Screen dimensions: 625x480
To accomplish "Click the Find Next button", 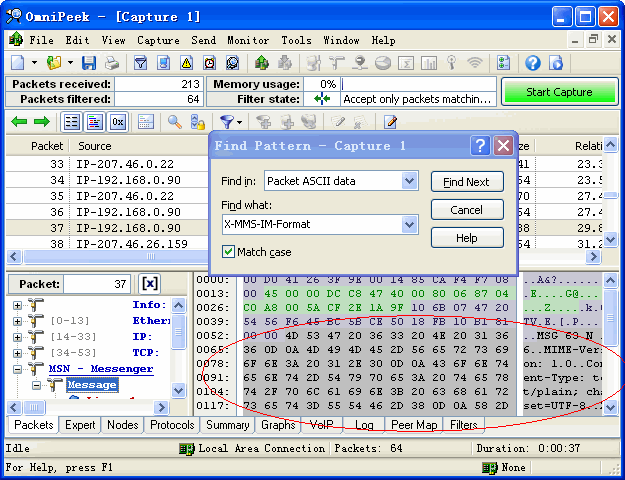I will pyautogui.click(x=467, y=182).
